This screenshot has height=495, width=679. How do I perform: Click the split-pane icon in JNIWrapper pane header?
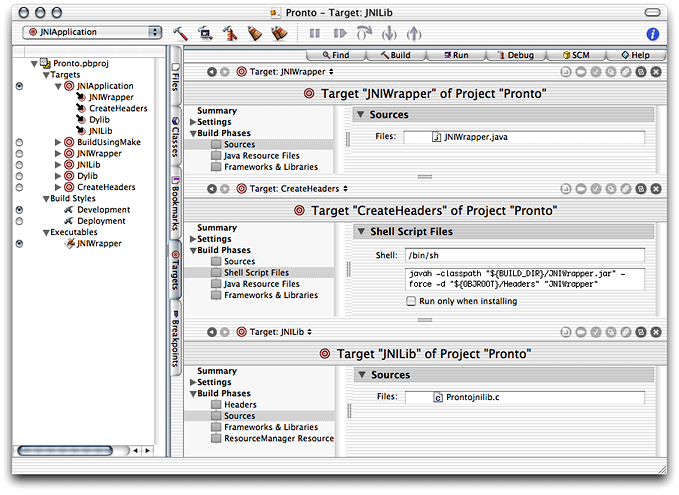click(x=641, y=72)
